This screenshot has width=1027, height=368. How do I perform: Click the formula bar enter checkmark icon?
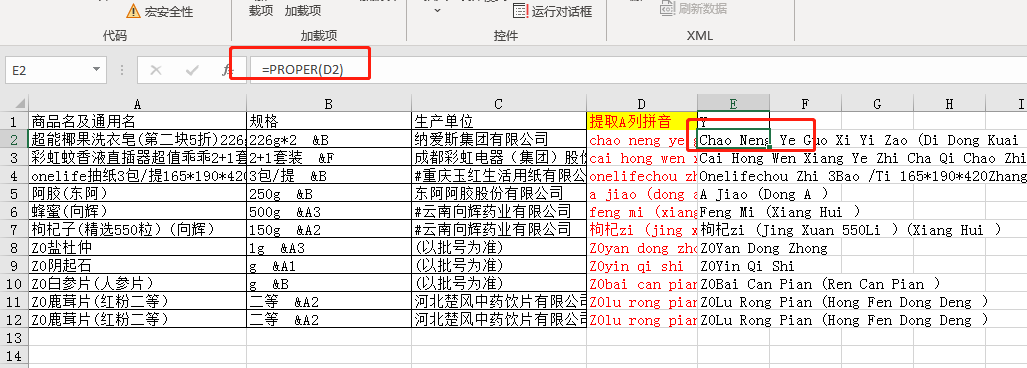192,70
